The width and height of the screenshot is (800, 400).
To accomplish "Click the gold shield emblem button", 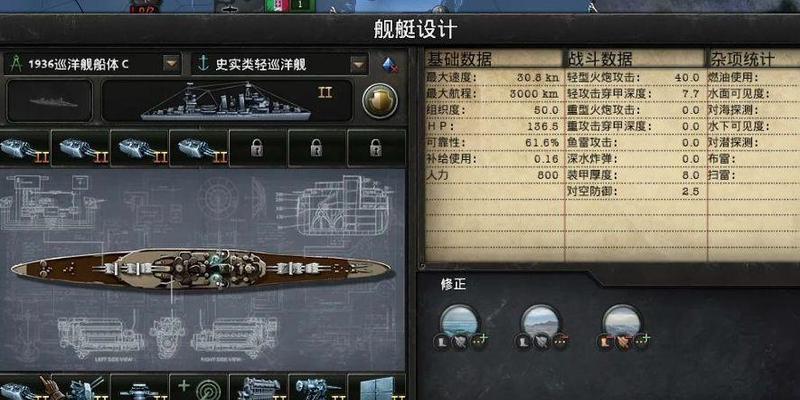I will tap(380, 101).
